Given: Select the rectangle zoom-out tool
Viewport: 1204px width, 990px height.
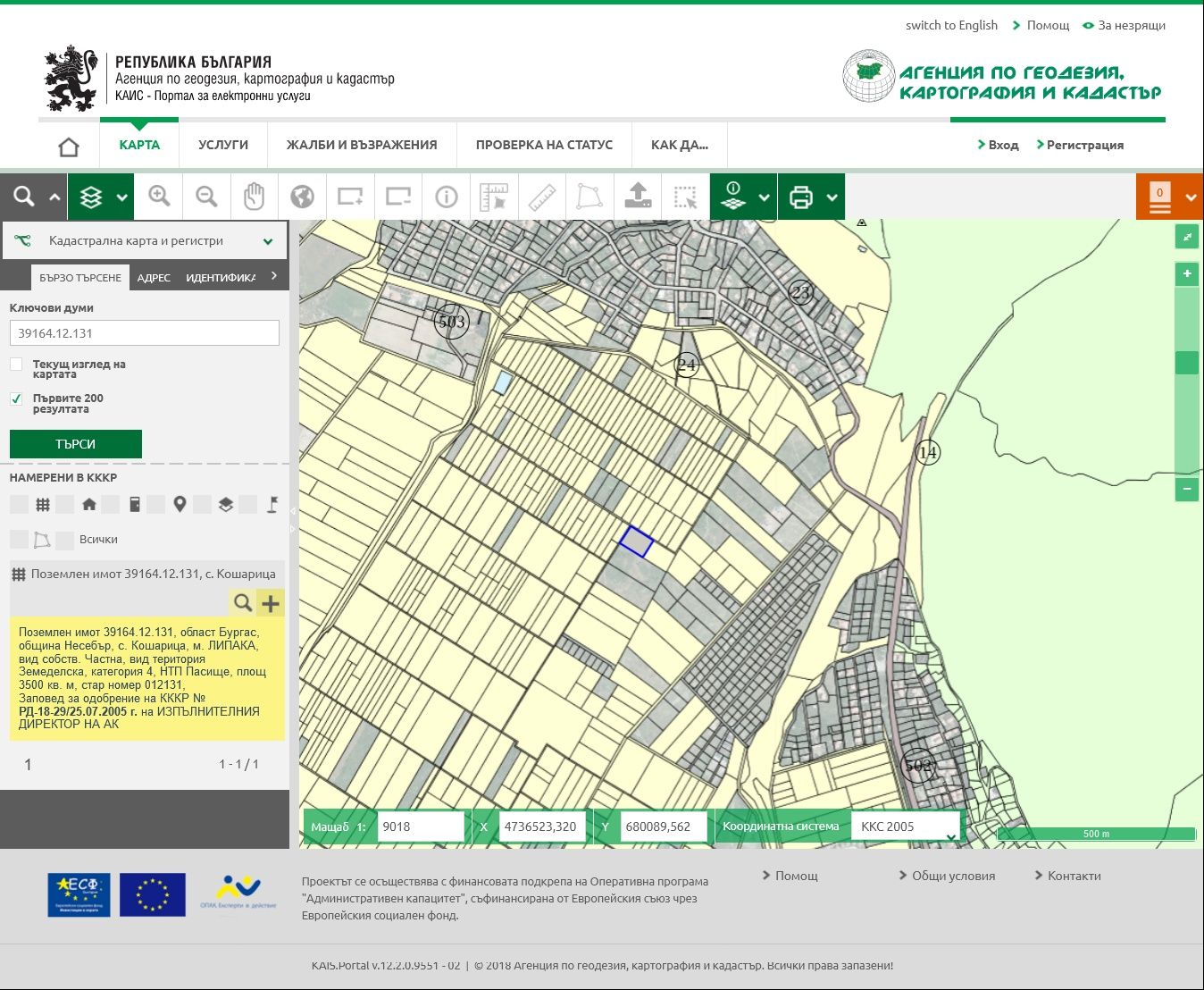Looking at the screenshot, I should pyautogui.click(x=398, y=197).
